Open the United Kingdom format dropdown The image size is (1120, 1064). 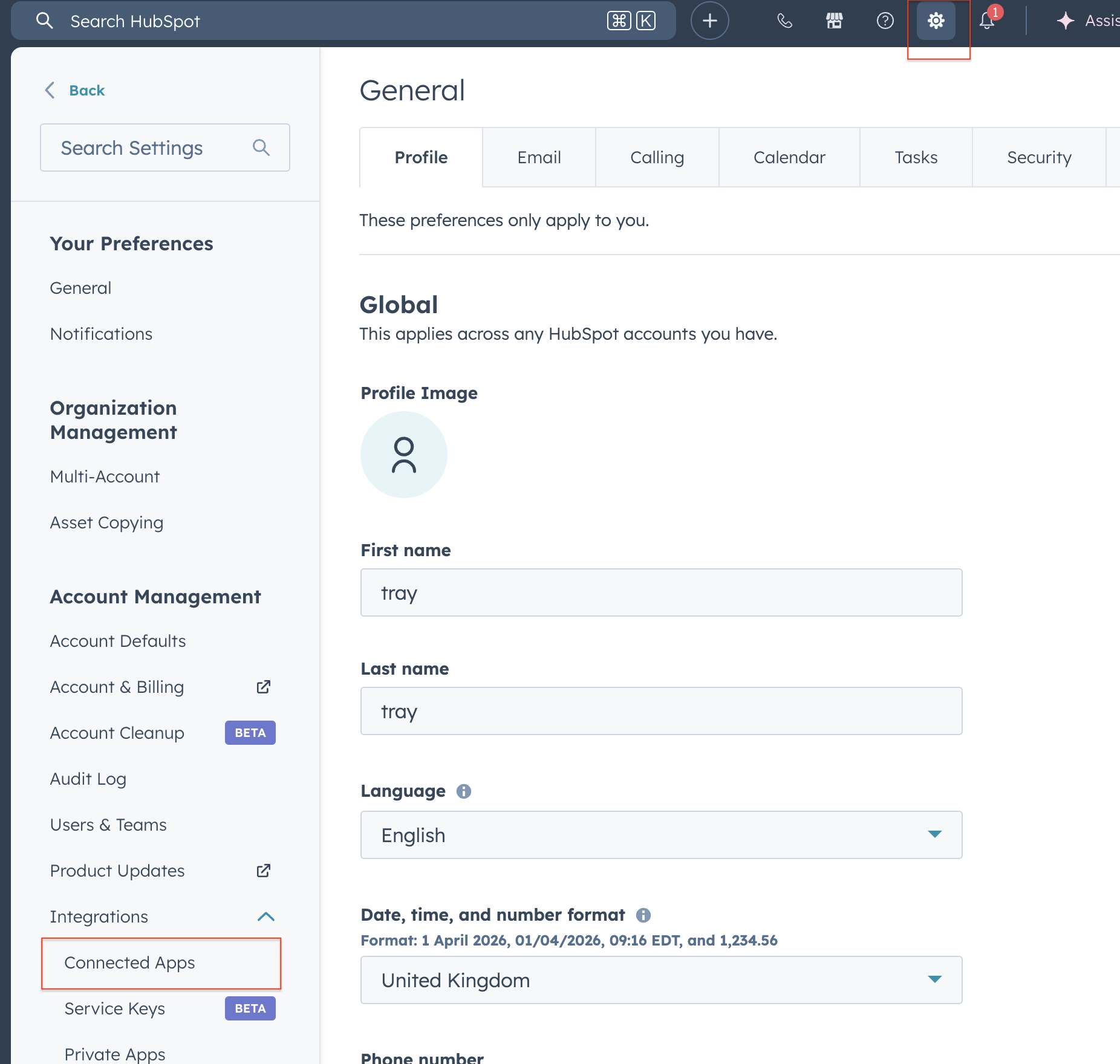point(661,980)
